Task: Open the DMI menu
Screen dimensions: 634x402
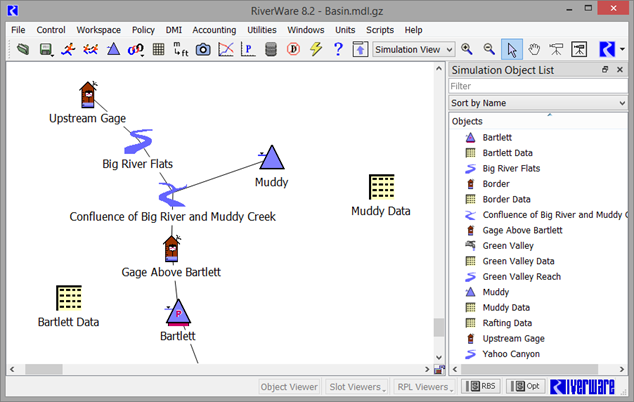Action: pyautogui.click(x=173, y=30)
